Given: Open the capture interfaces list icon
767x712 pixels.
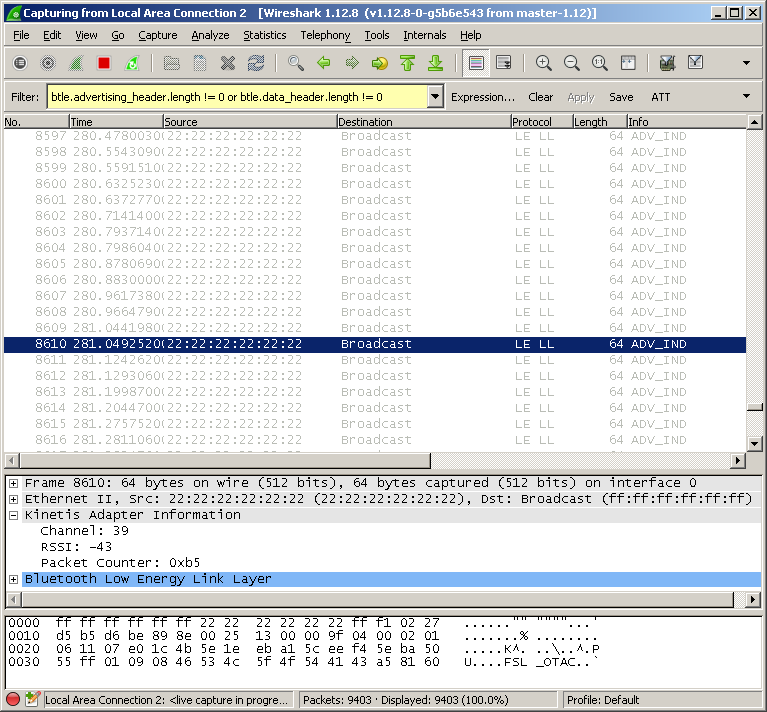Looking at the screenshot, I should tap(20, 63).
